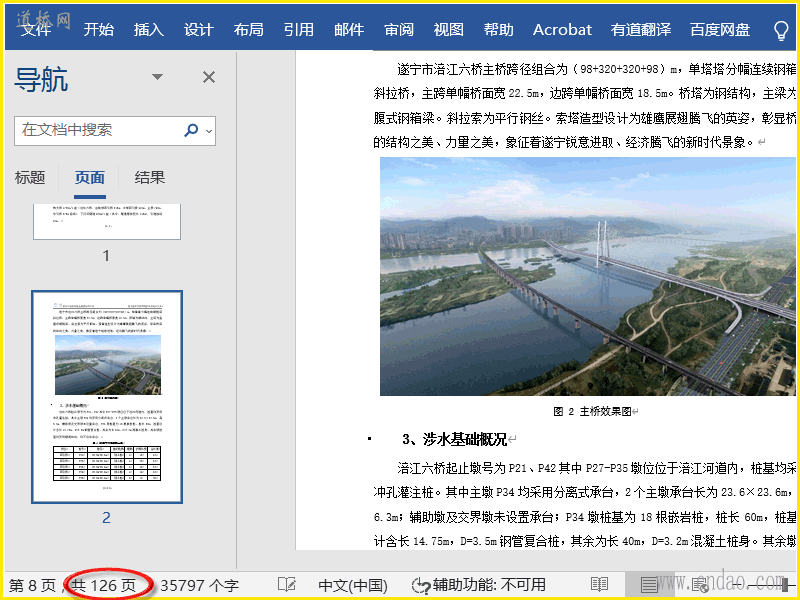This screenshot has width=800, height=600.
Task: Click the 共 126 页 page count
Action: [104, 585]
